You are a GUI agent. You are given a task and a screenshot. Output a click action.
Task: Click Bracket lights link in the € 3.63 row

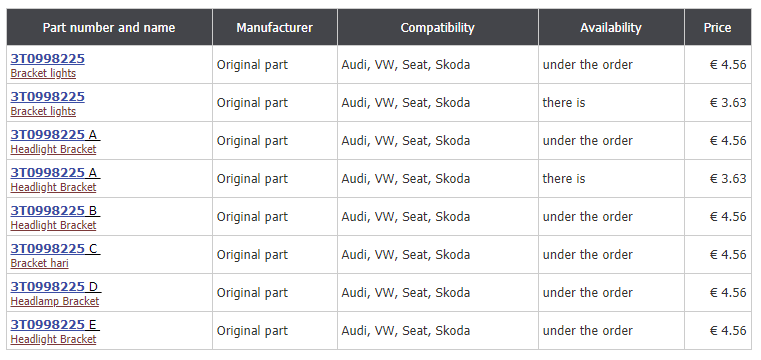coord(43,111)
